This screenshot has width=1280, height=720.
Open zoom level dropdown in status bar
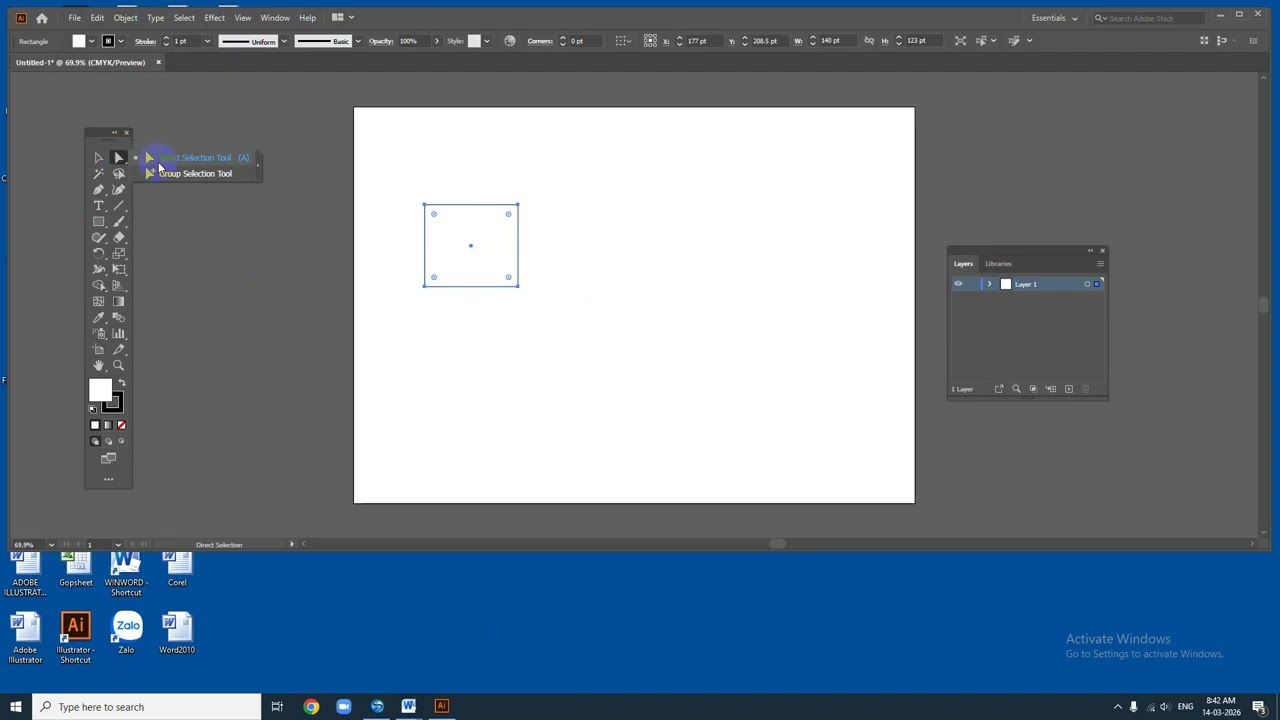(51, 545)
